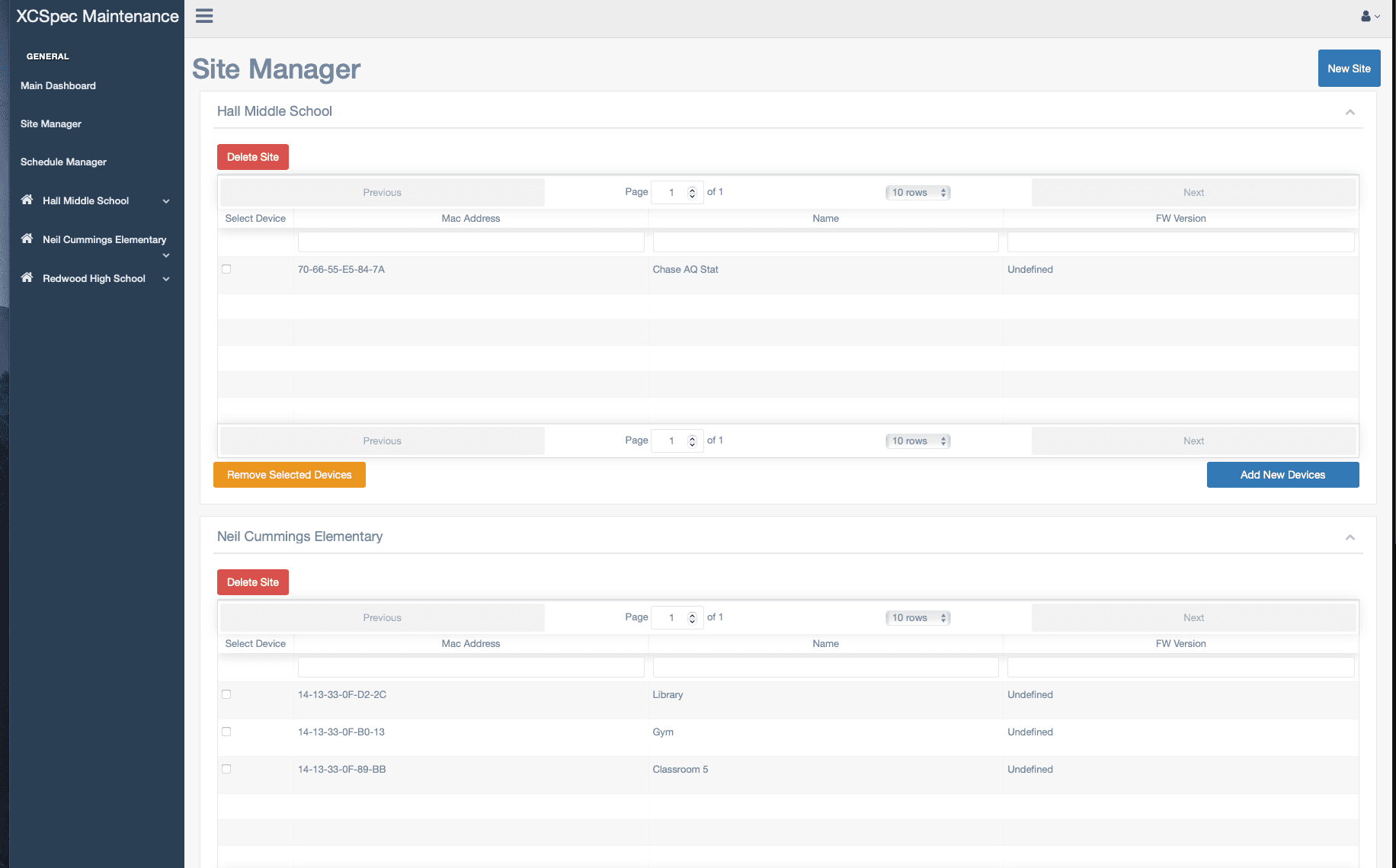Click home icon beside Neil Cummings Elementary
Image resolution: width=1396 pixels, height=868 pixels.
coord(27,239)
